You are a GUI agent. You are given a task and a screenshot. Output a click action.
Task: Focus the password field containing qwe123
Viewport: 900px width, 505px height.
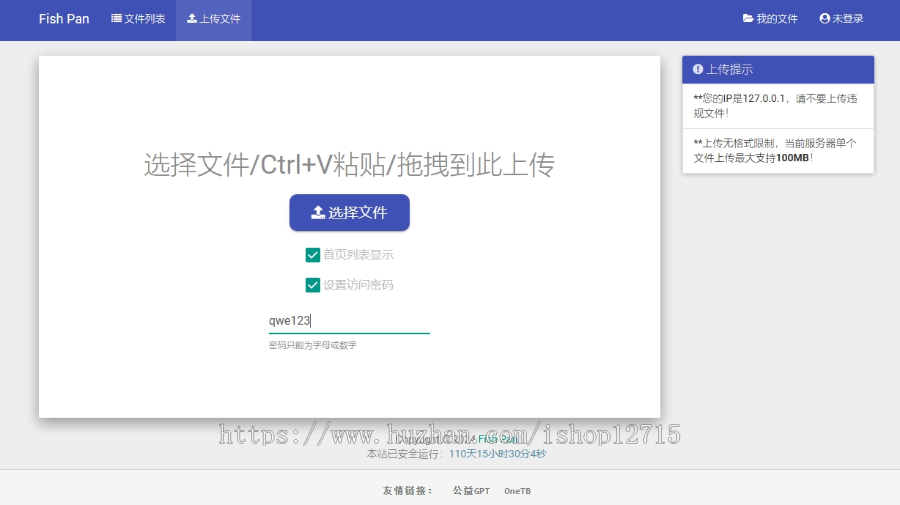[x=349, y=321]
